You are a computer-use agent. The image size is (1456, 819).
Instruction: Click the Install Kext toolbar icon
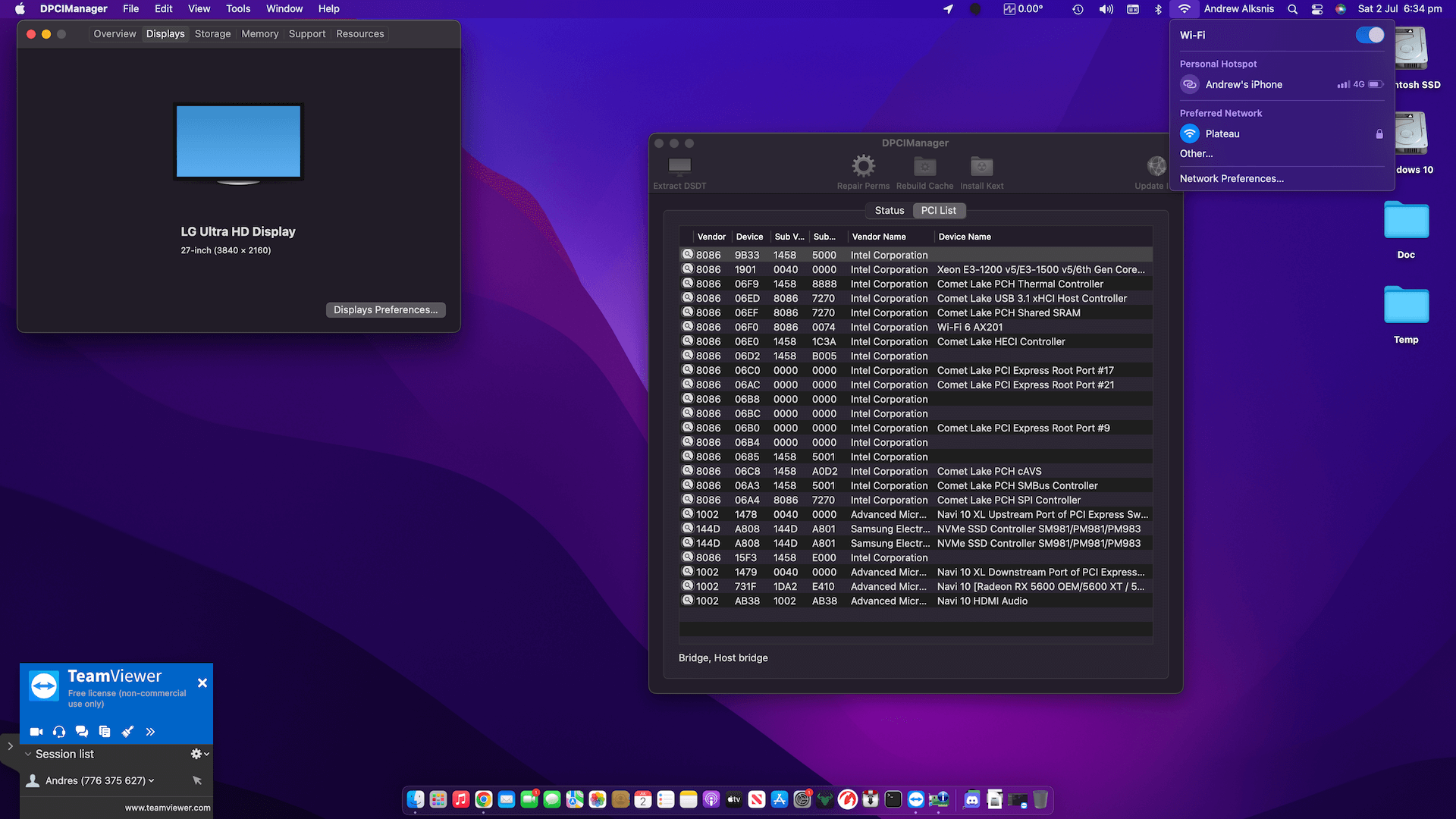coord(981,166)
